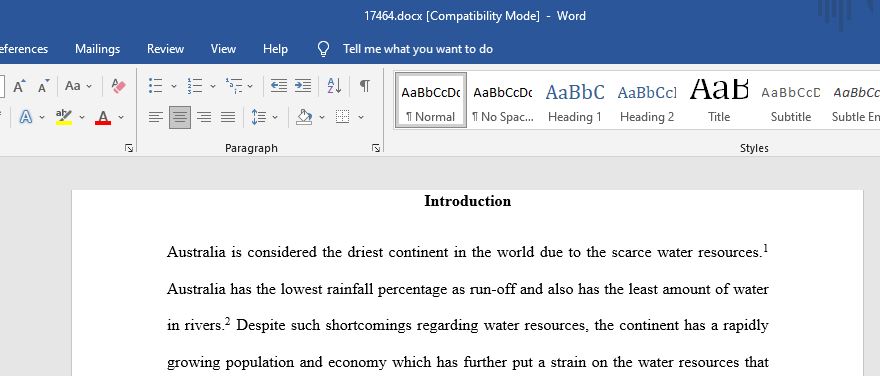The width and height of the screenshot is (880, 376).
Task: Apply the Heading 1 style
Action: pyautogui.click(x=575, y=101)
